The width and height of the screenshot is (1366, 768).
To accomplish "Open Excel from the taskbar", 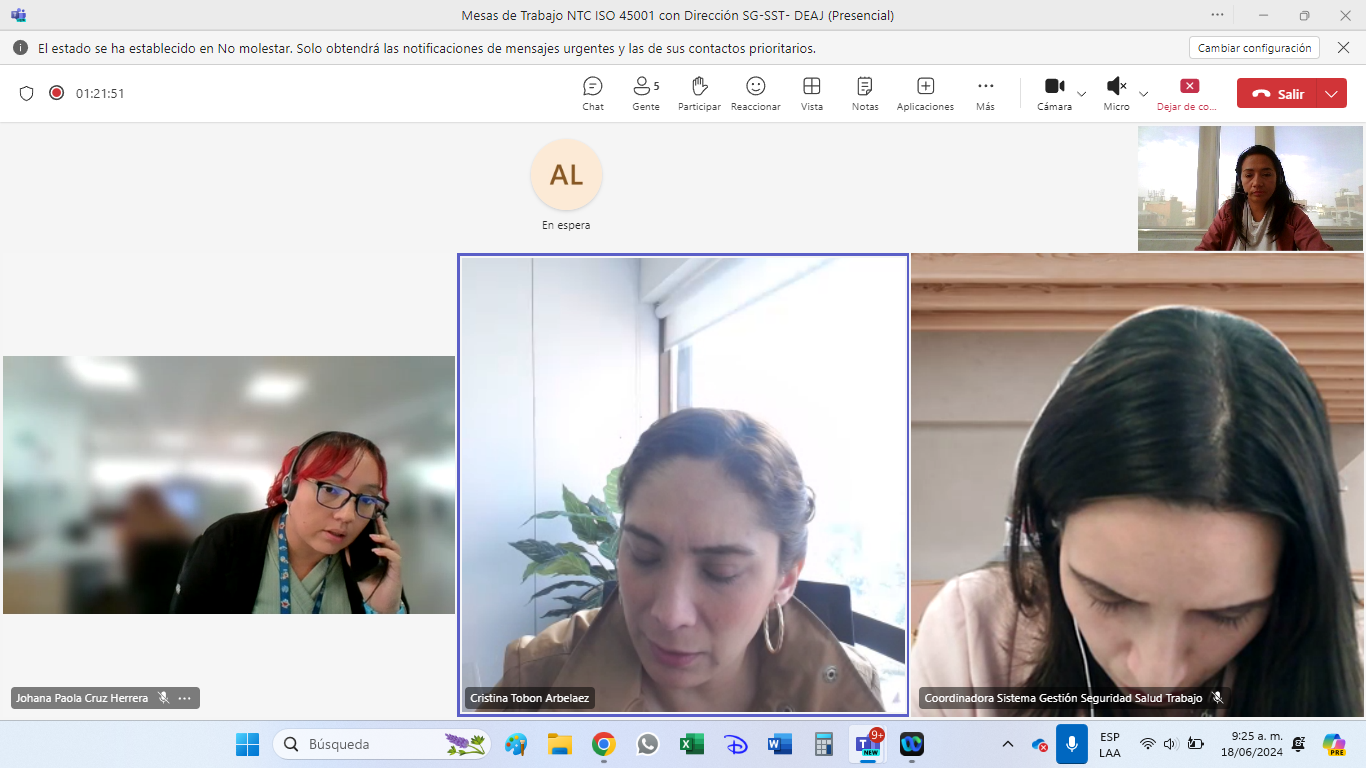I will (692, 744).
